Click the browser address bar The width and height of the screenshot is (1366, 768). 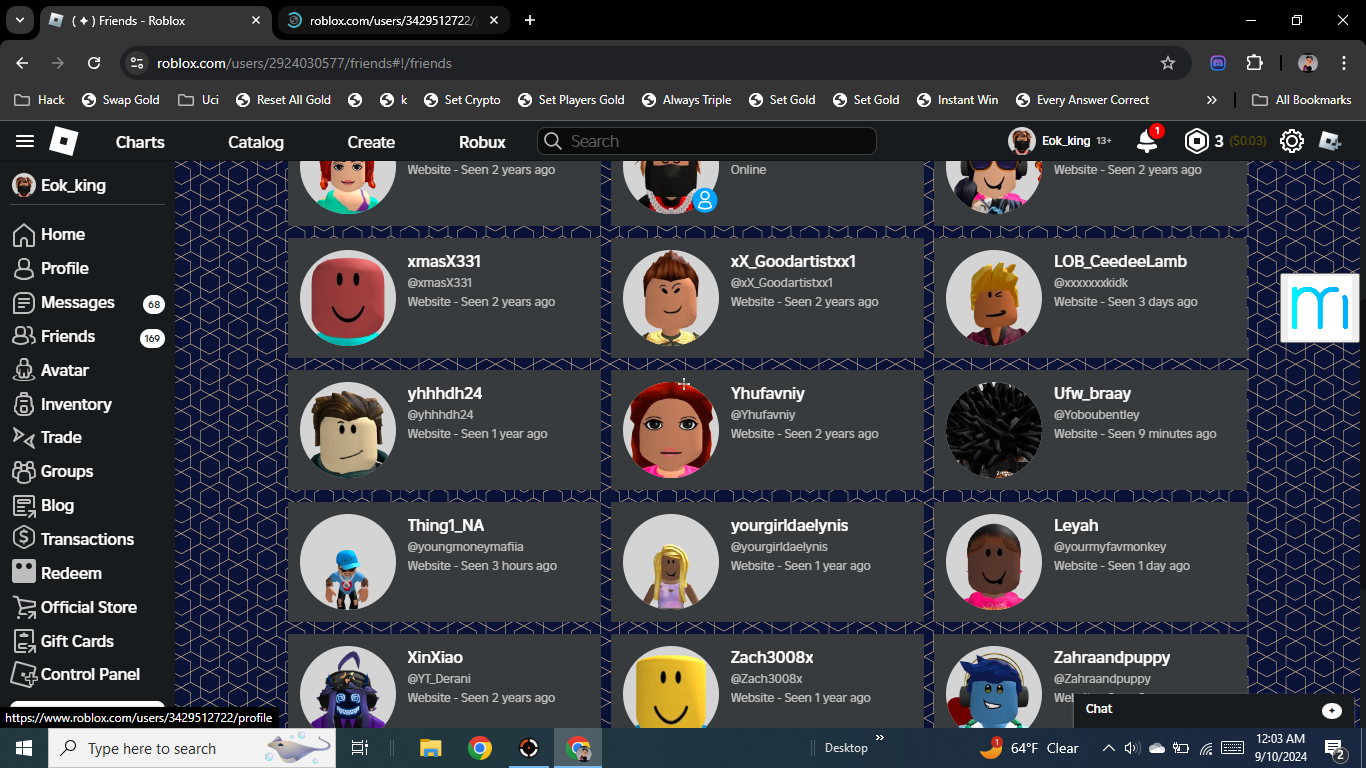tap(655, 63)
